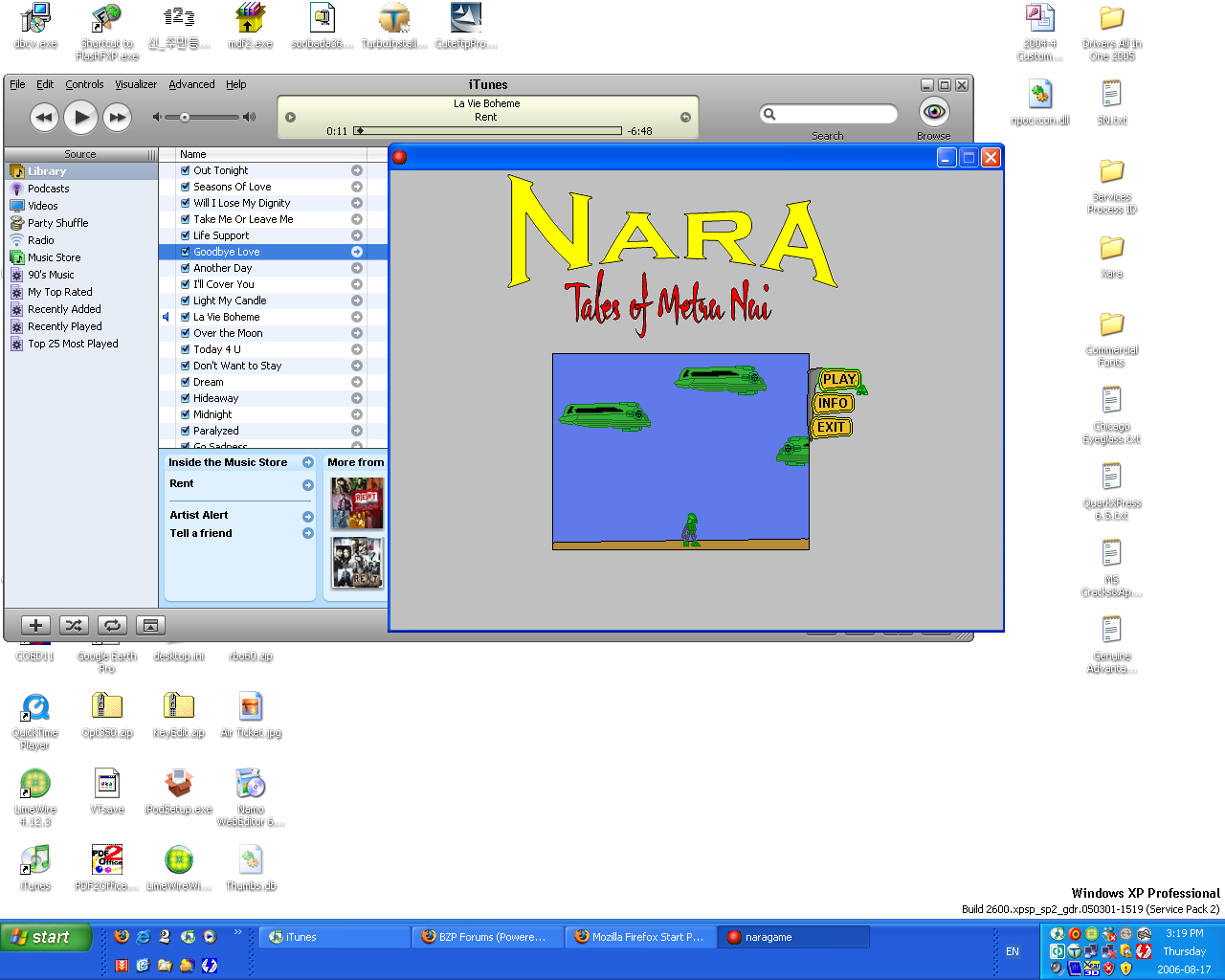This screenshot has height=980, width=1225.
Task: Click inside the iTunes Search field
Action: point(829,113)
